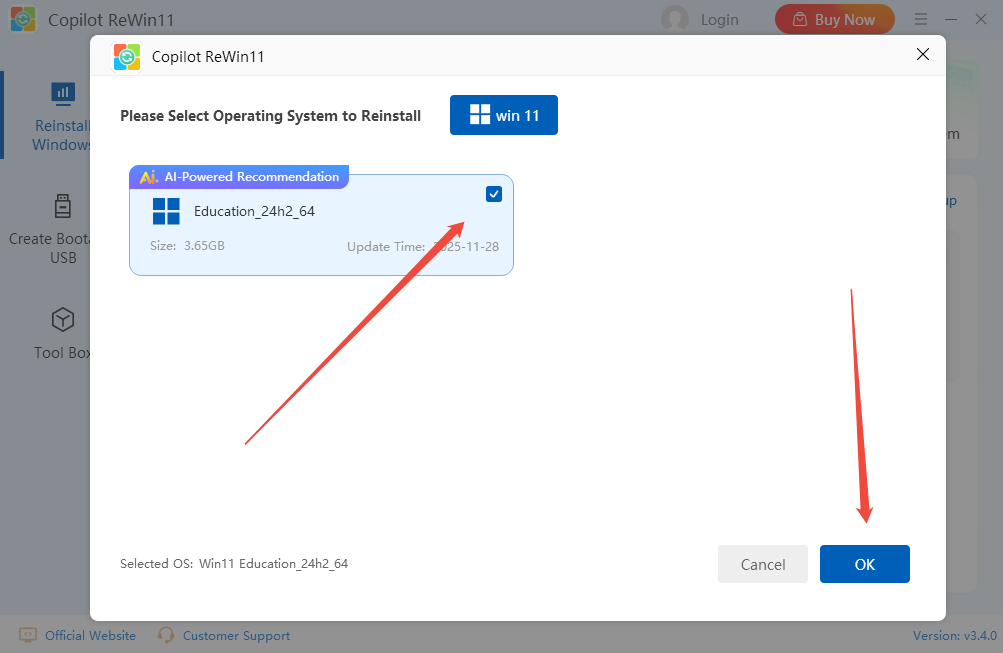Close the OS selection dialog
Screen dimensions: 1003x653
pos(923,55)
